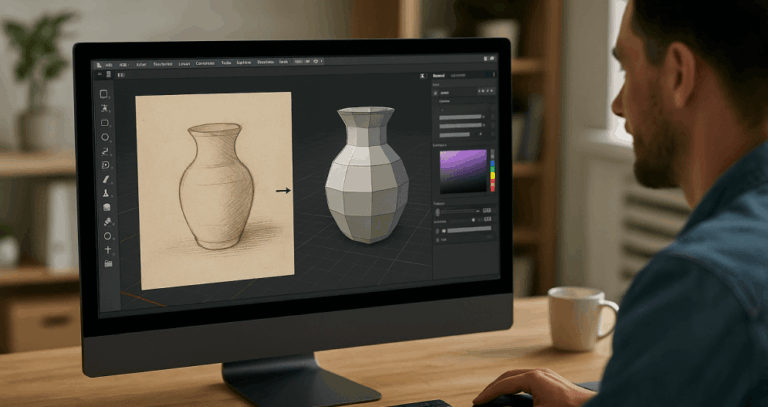Expand the section header below the object name row
The height and width of the screenshot is (407, 768).
[x=443, y=101]
